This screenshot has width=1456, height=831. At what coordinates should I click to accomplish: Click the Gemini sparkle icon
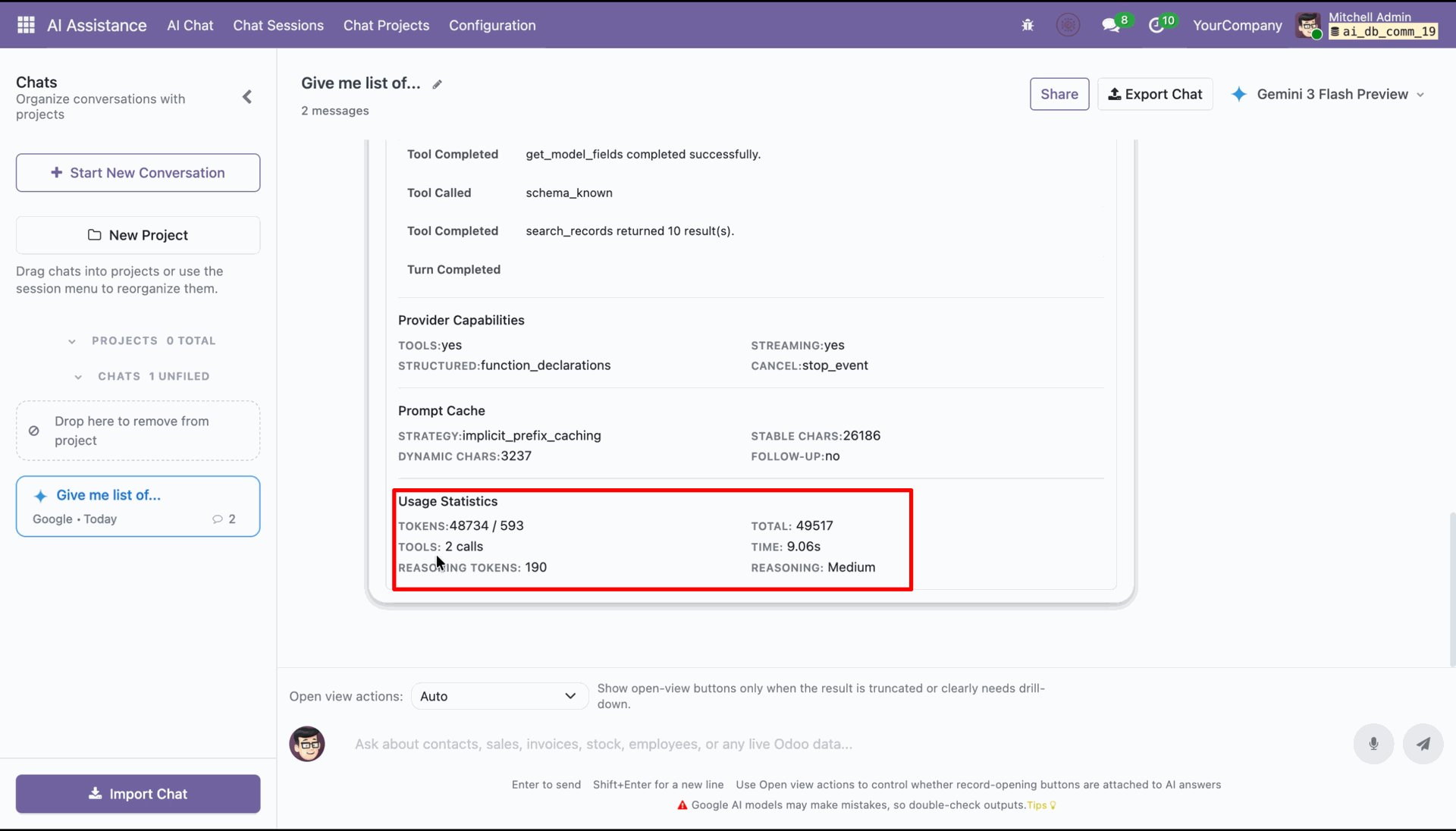coord(1239,94)
